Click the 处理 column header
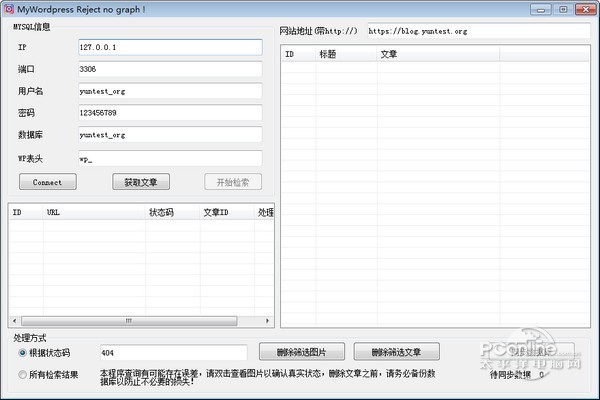600x400 pixels. [264, 212]
